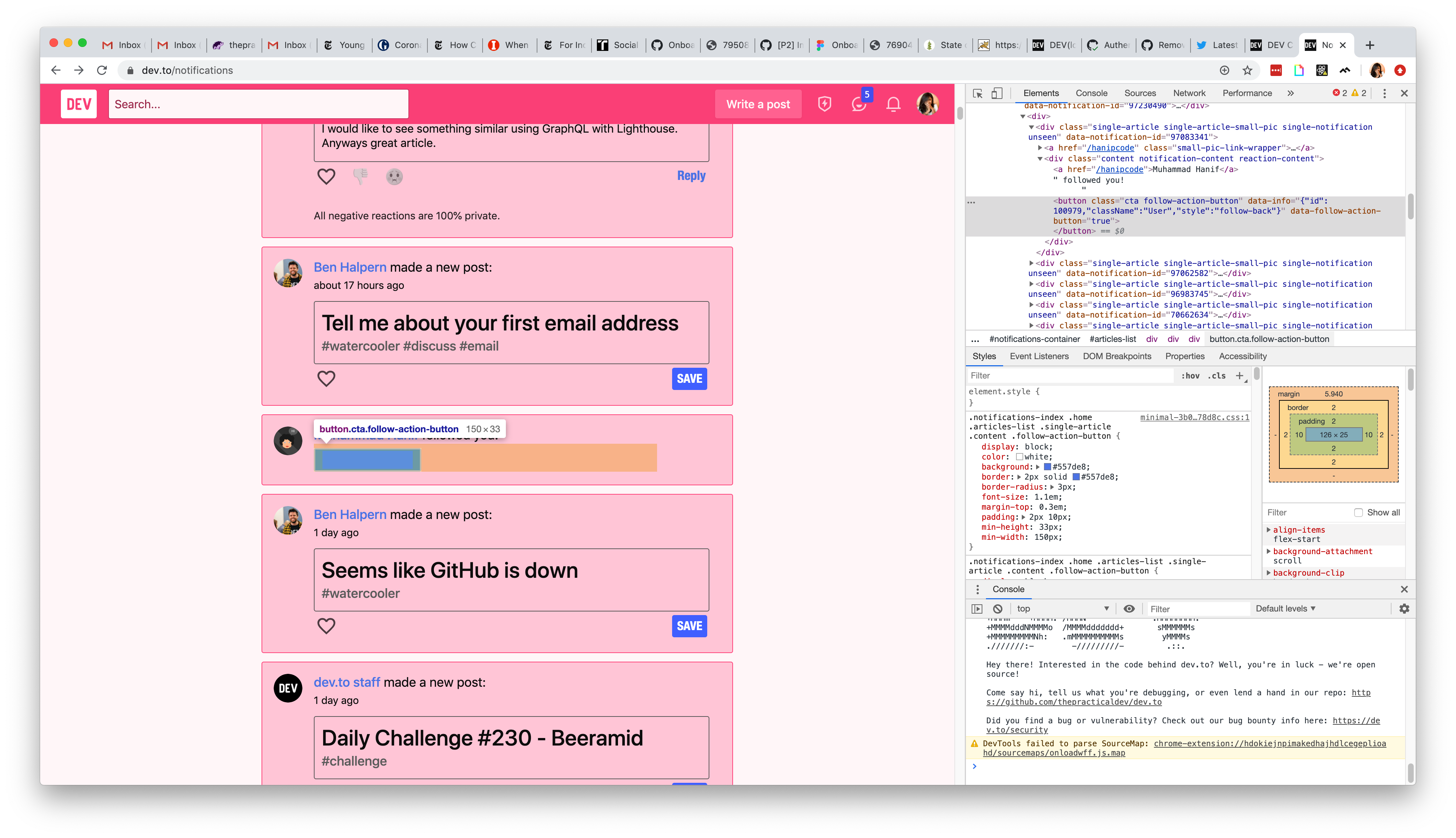Create a live expression with the eye icon
The image size is (1456, 838).
(x=1129, y=608)
